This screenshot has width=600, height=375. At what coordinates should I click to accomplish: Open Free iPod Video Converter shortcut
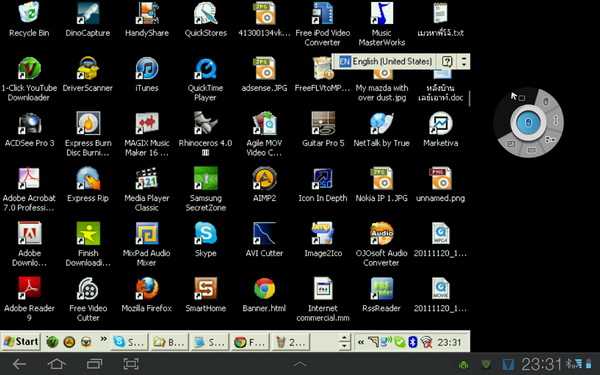pos(323,24)
